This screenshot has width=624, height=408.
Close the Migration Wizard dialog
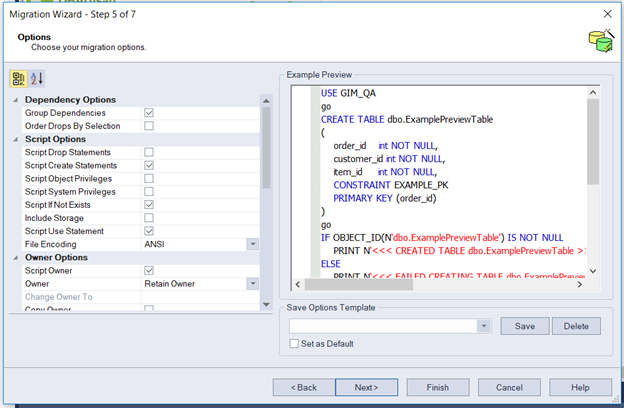coord(607,14)
